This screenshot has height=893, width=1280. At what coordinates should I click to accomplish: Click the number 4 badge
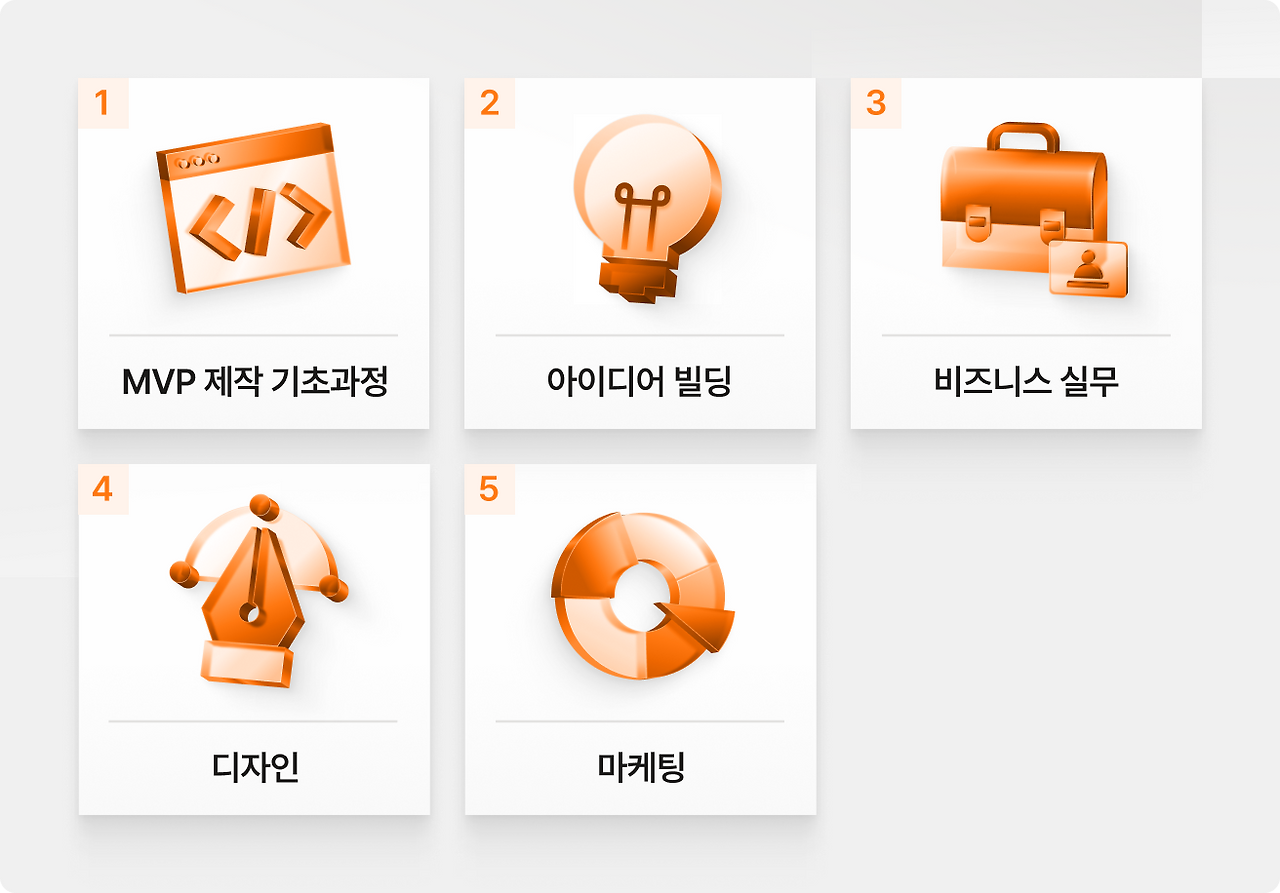[x=103, y=489]
